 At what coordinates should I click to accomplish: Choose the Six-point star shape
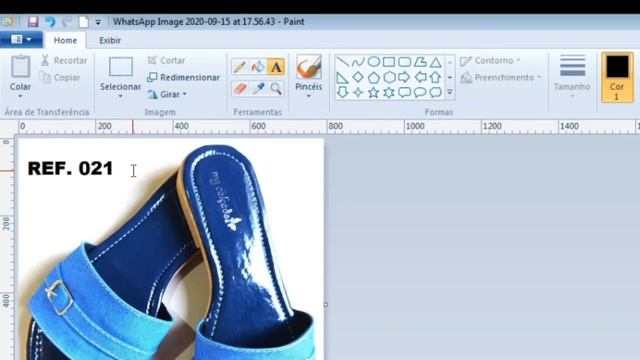389,93
